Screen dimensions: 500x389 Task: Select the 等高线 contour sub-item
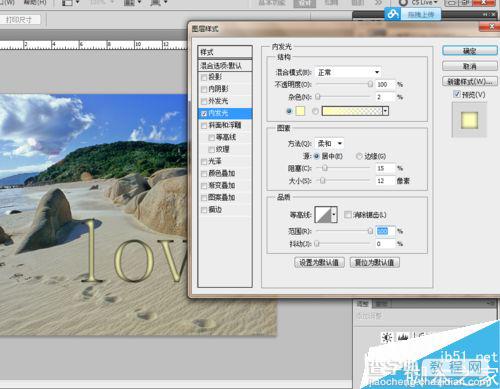coord(226,137)
